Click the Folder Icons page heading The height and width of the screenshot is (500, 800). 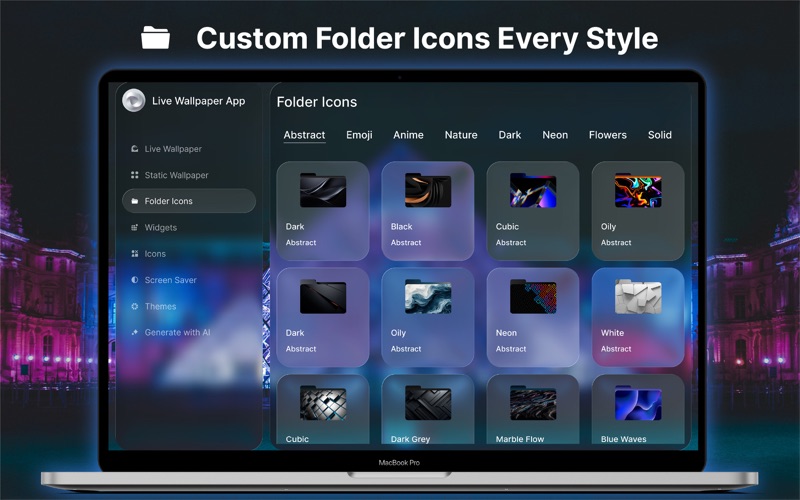click(x=317, y=102)
